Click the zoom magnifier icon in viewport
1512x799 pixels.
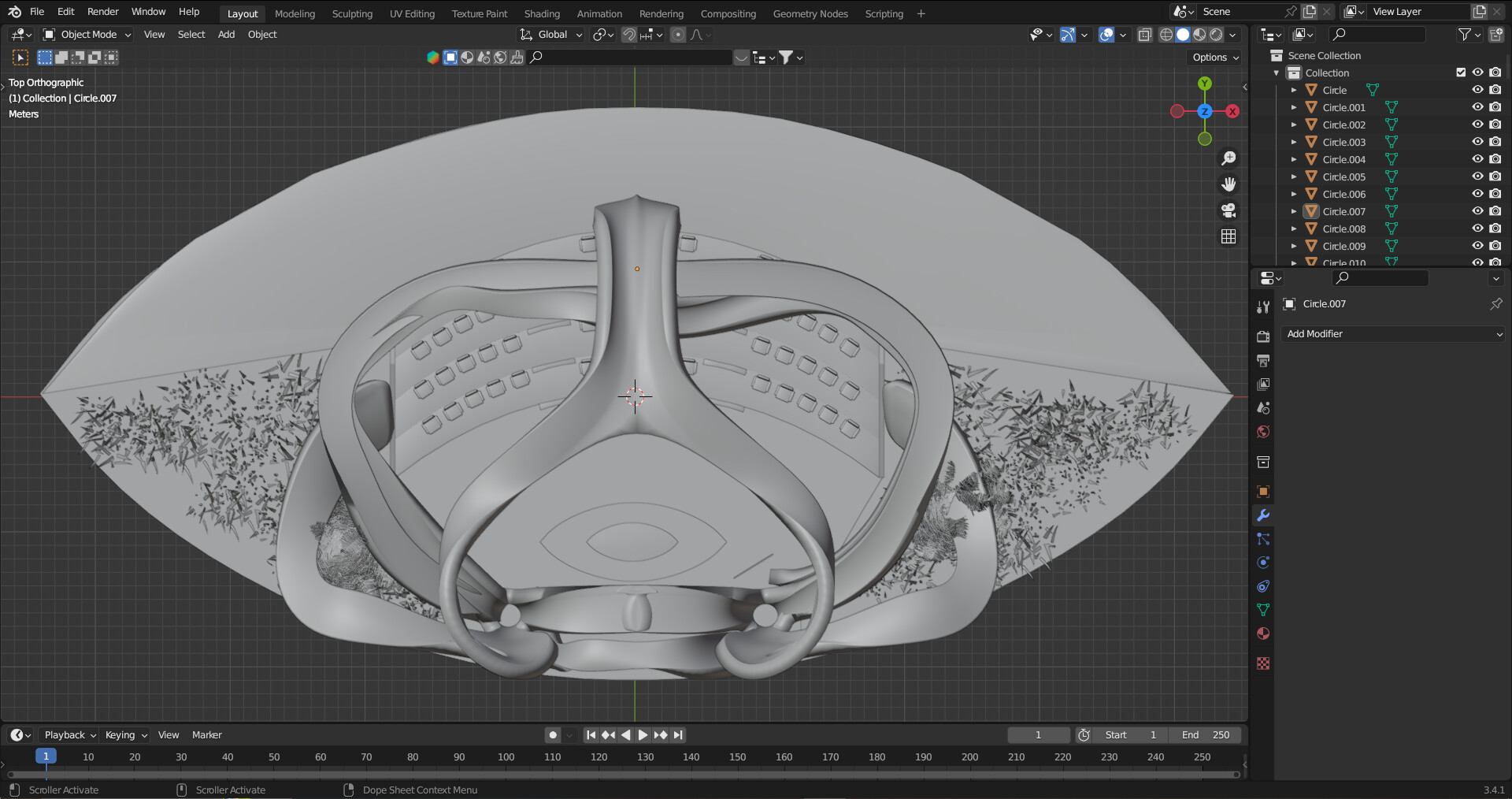(x=1228, y=158)
